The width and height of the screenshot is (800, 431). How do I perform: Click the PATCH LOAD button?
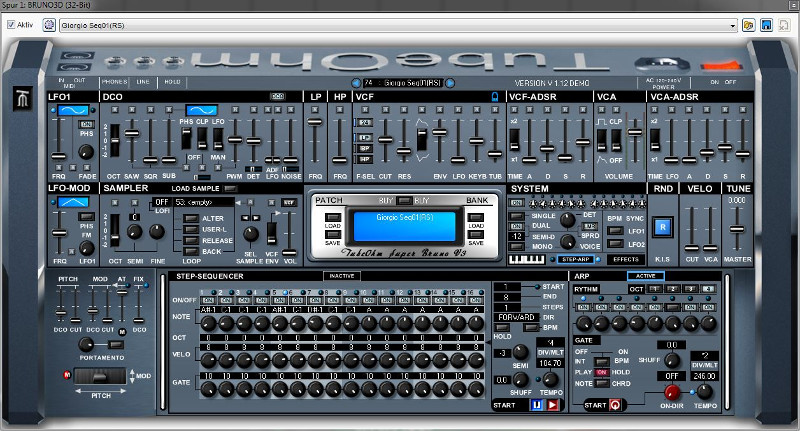pyautogui.click(x=333, y=217)
